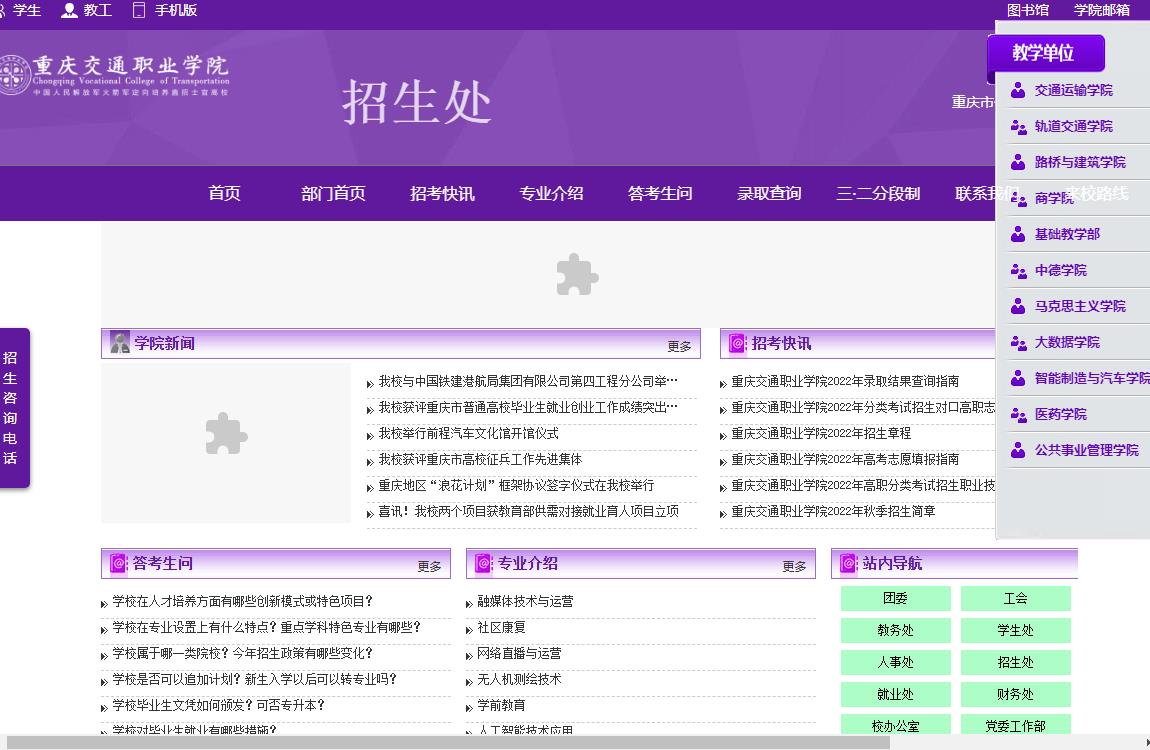Open the 校办公室 site navigation button
1150x750 pixels.
pos(896,724)
